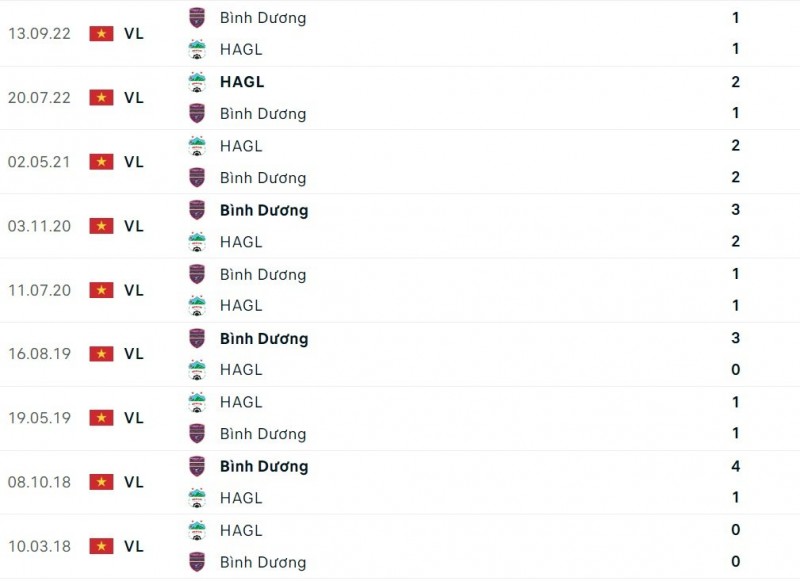
Task: Click Vietnam flag beside 02.05.21 match
Action: point(101,162)
